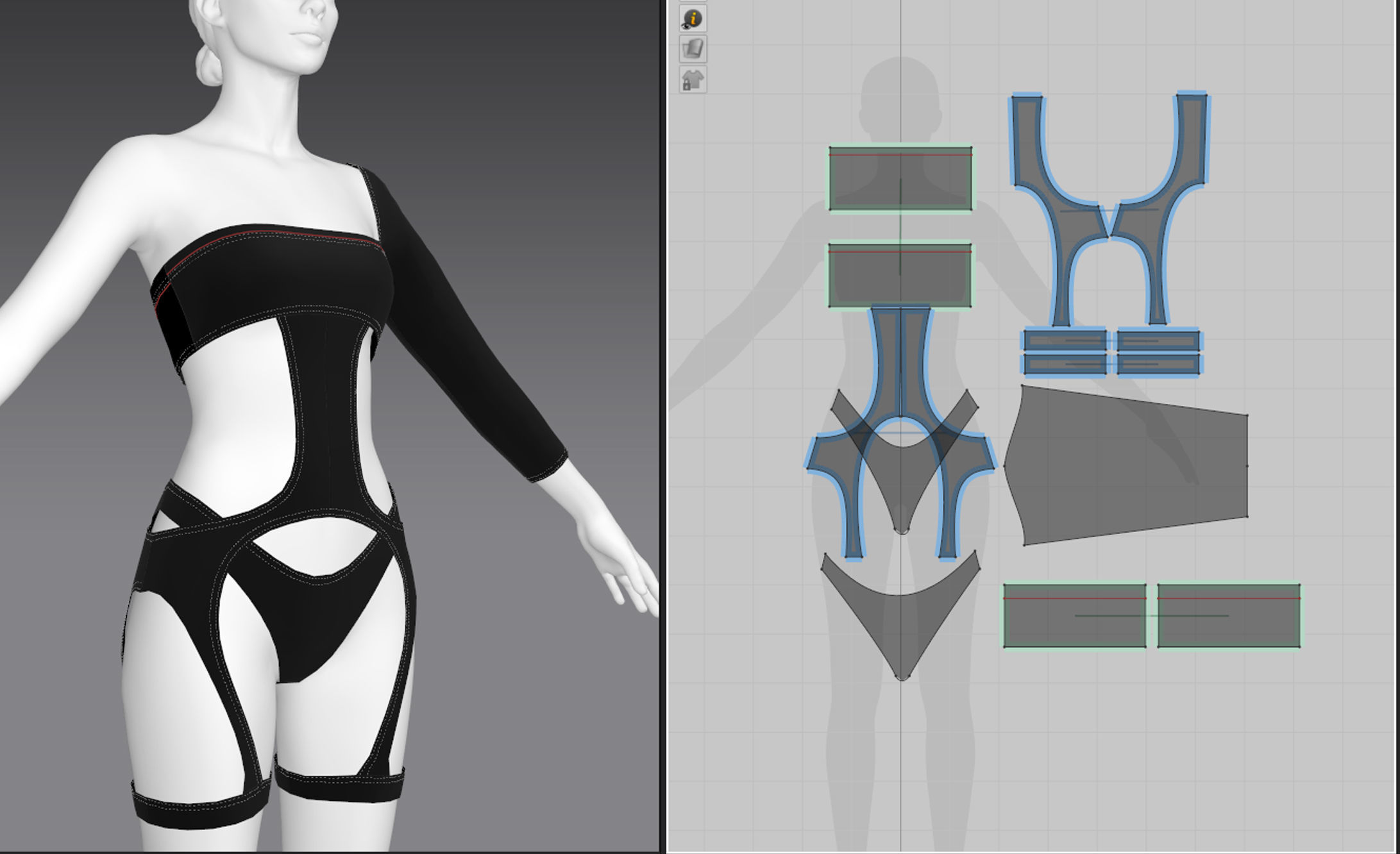1400x854 pixels.
Task: Select the upper-left small blue strap rectangle
Action: coord(1065,340)
